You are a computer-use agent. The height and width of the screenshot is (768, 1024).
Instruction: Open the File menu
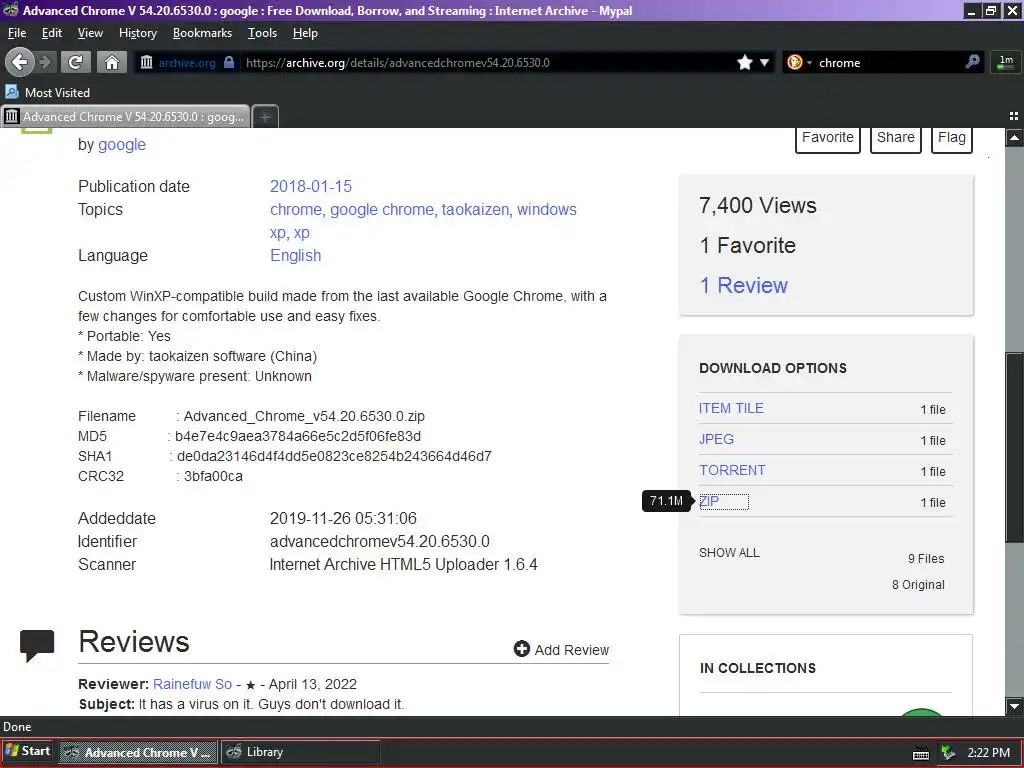click(17, 33)
